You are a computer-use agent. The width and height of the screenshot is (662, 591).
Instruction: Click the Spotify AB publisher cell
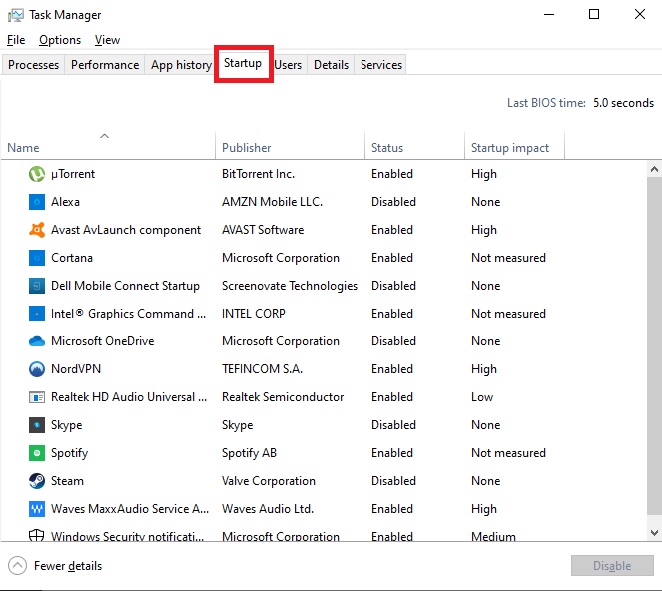[250, 453]
